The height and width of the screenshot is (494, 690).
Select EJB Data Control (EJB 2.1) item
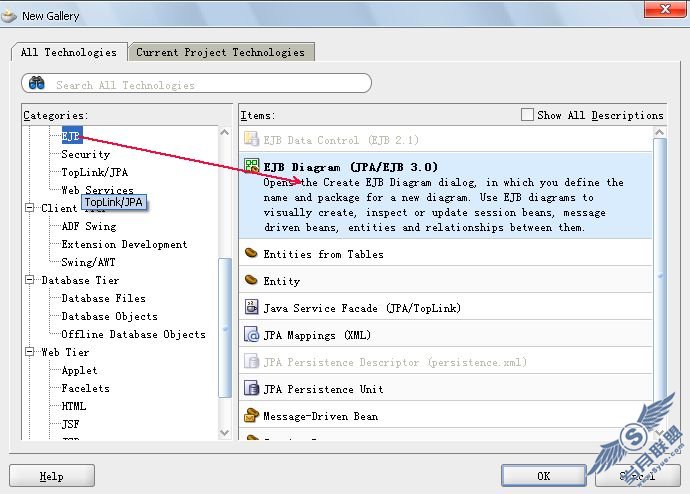click(445, 140)
